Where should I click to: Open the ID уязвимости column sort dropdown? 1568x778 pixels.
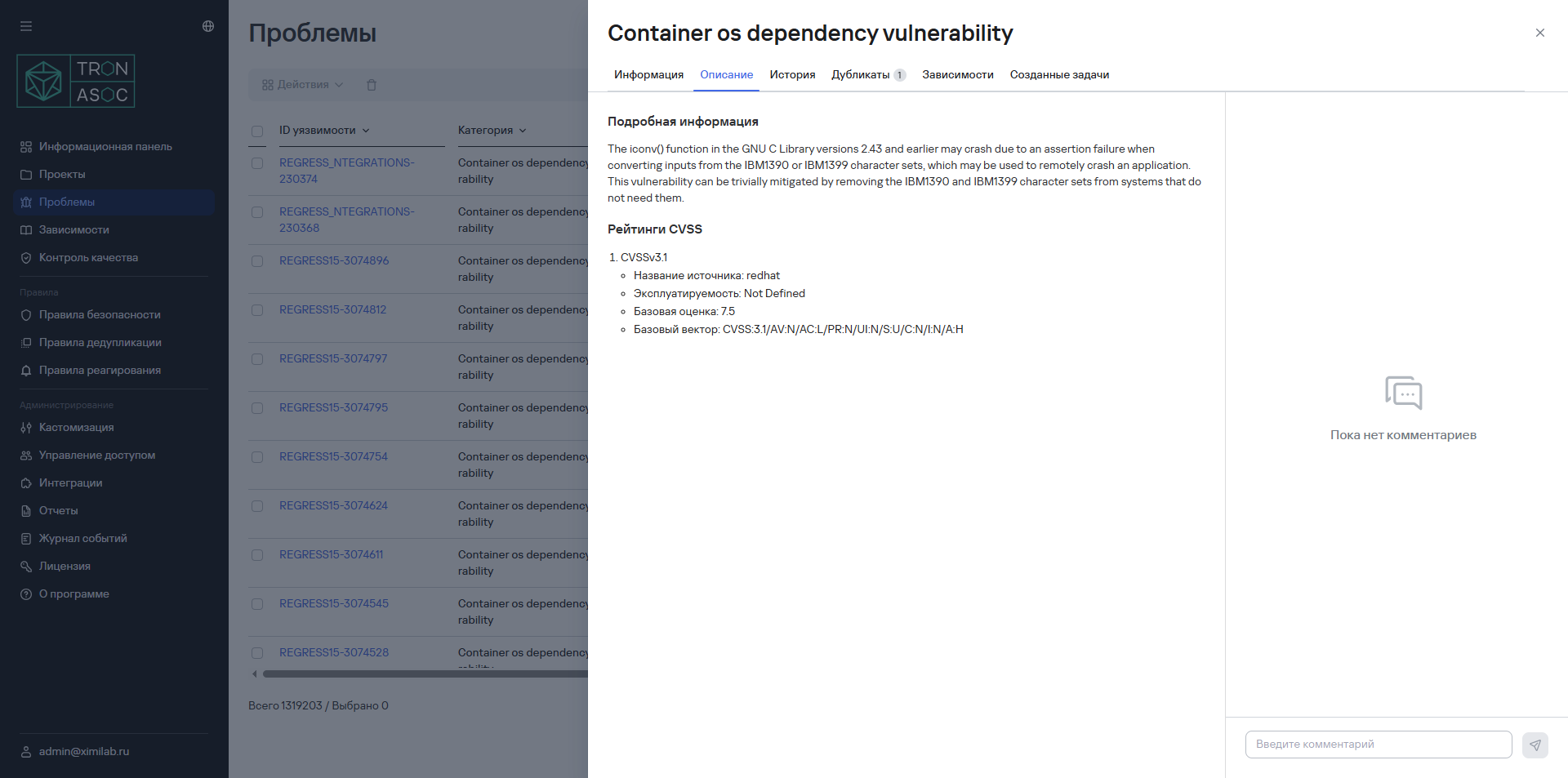coord(365,131)
